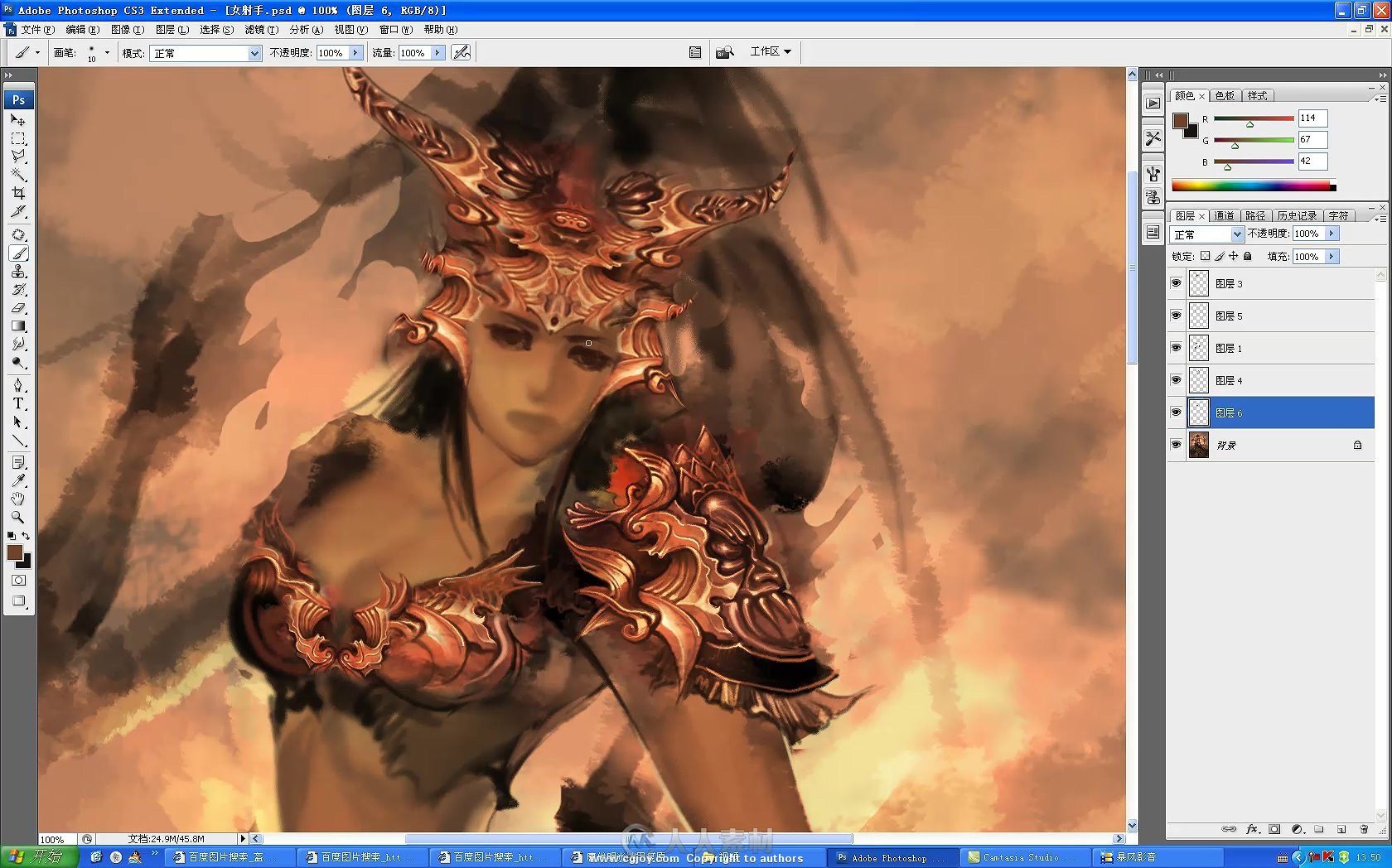1392x868 pixels.
Task: Hide layer 图层 3
Action: (1176, 283)
